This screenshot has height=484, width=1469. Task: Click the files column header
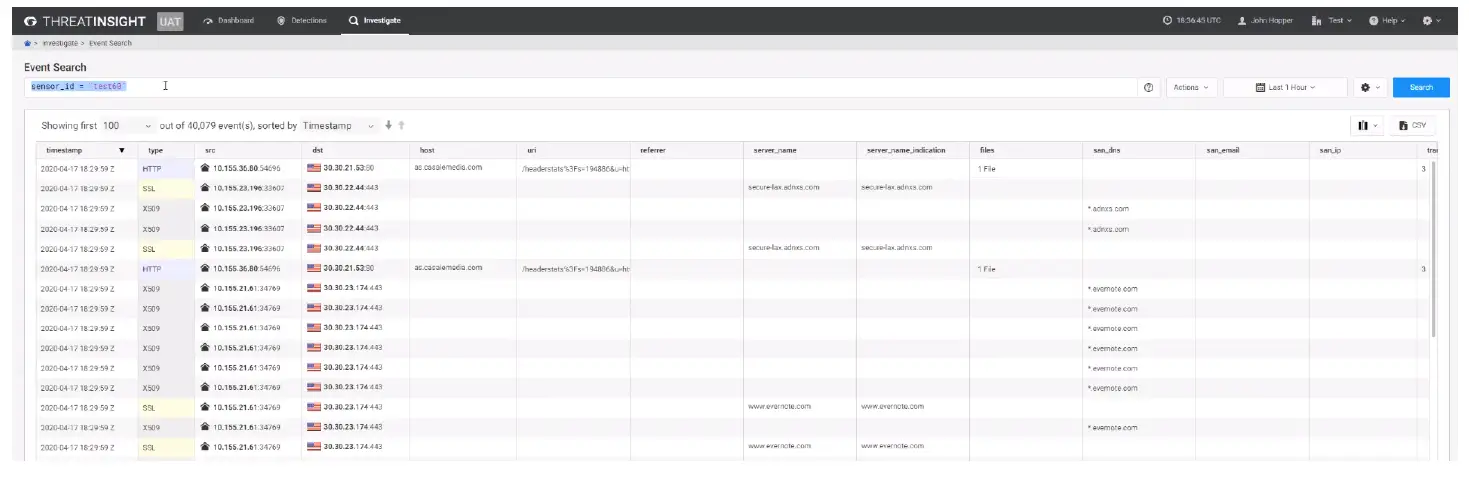tap(1026, 150)
